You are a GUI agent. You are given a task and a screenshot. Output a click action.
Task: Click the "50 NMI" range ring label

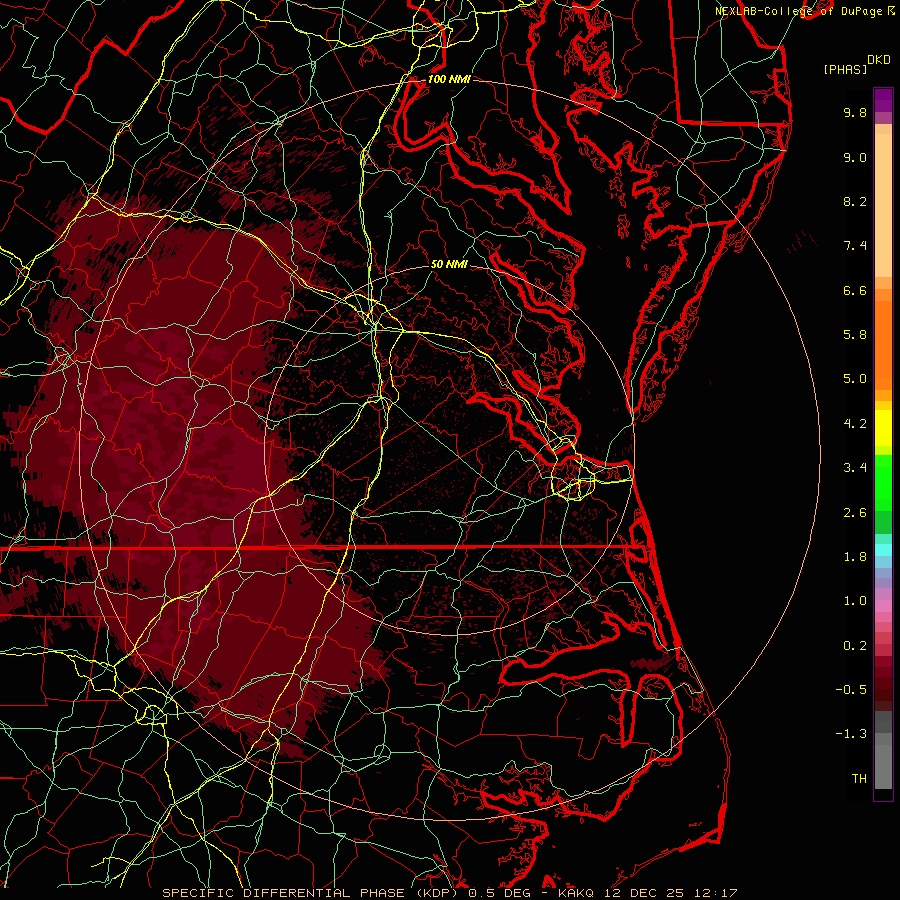449,264
